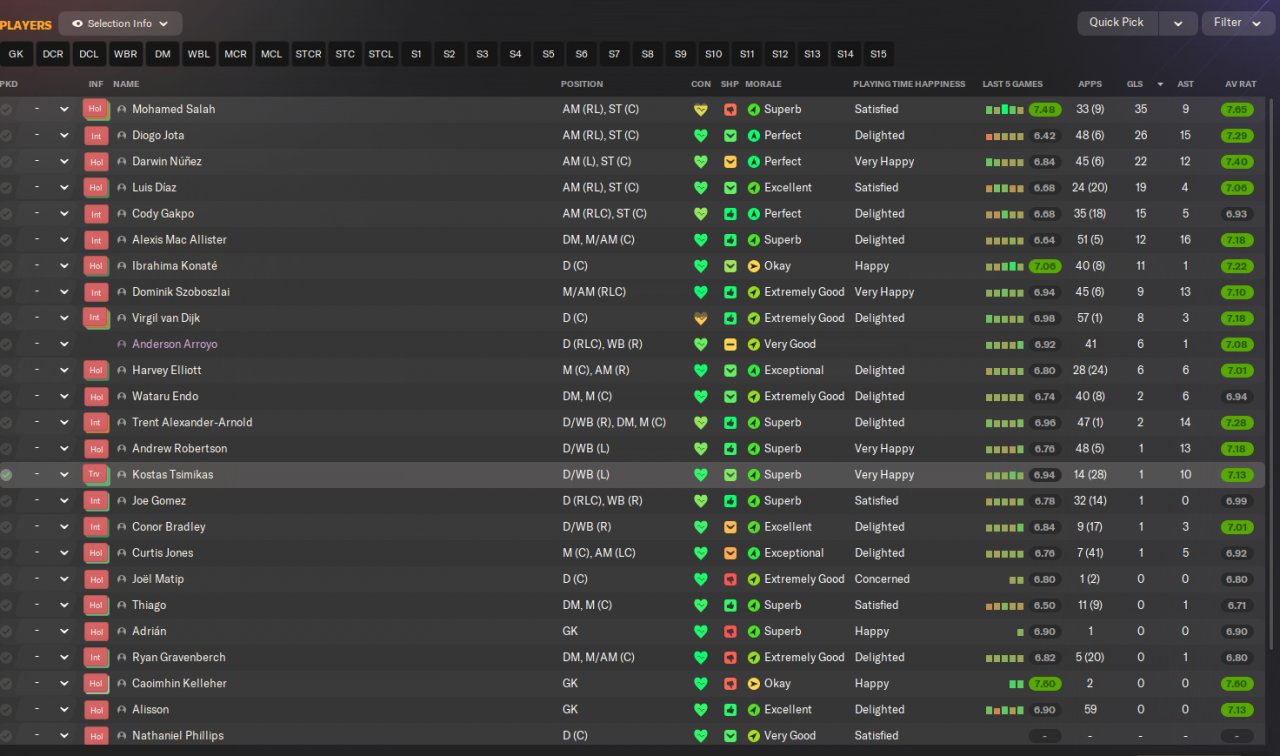Click the person icon beside Luis Díaz
This screenshot has height=756, width=1280.
(122, 187)
